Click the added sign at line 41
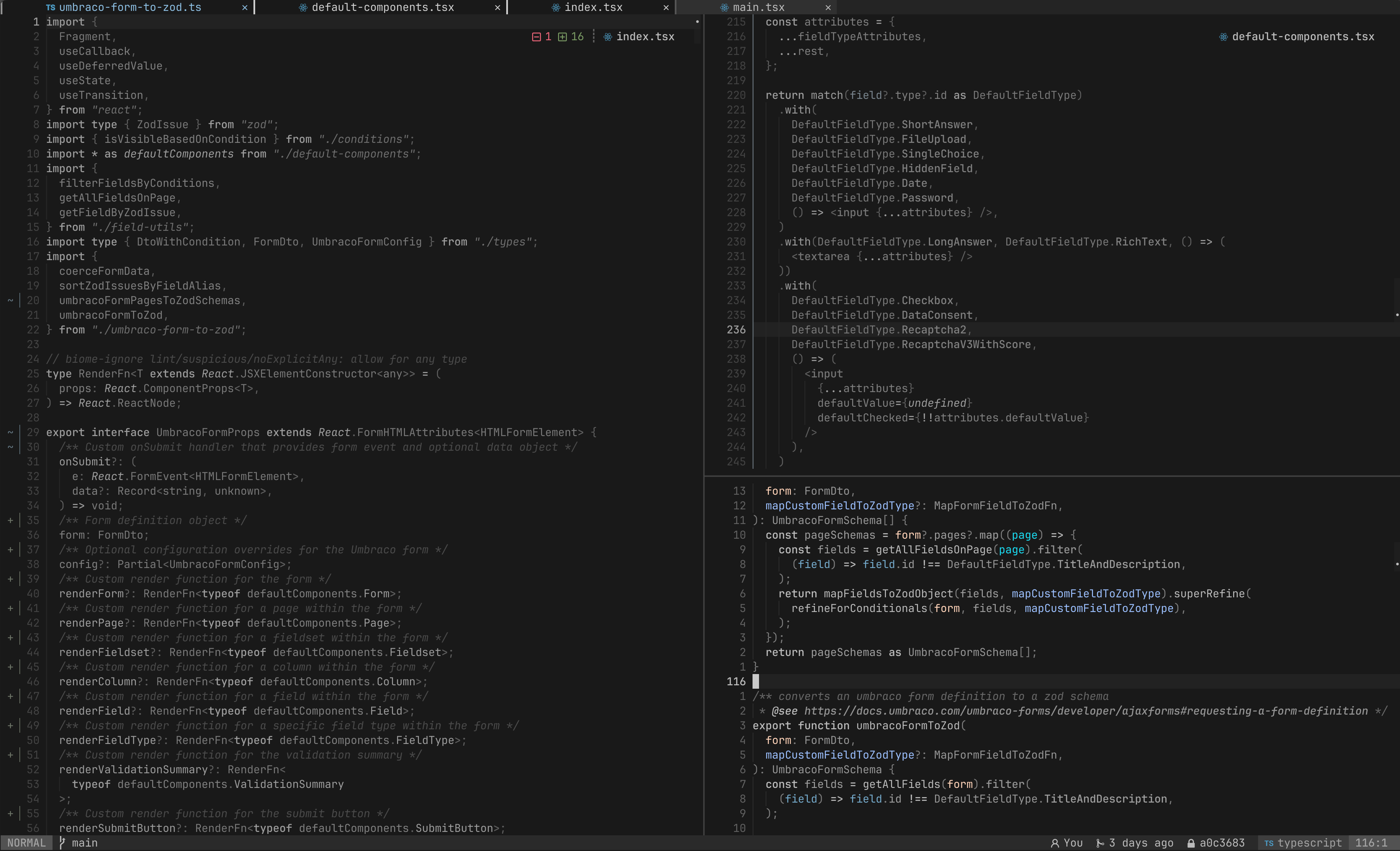Image resolution: width=1400 pixels, height=851 pixels. [10, 609]
